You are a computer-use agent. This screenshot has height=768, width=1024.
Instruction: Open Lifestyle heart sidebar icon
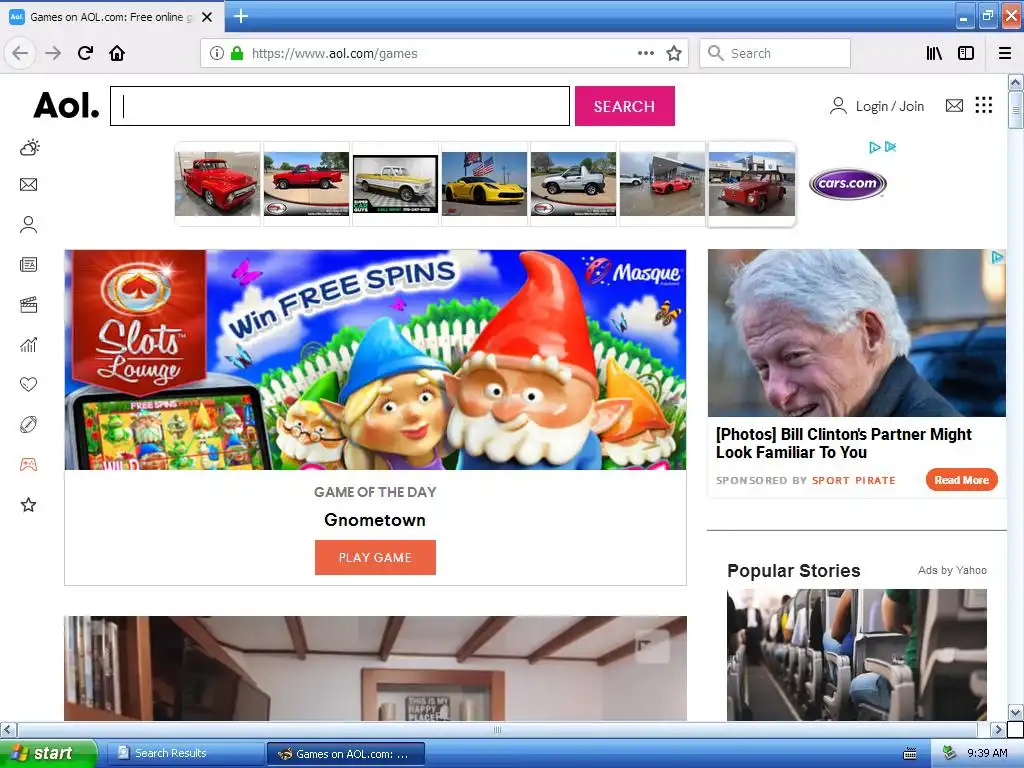click(x=28, y=385)
